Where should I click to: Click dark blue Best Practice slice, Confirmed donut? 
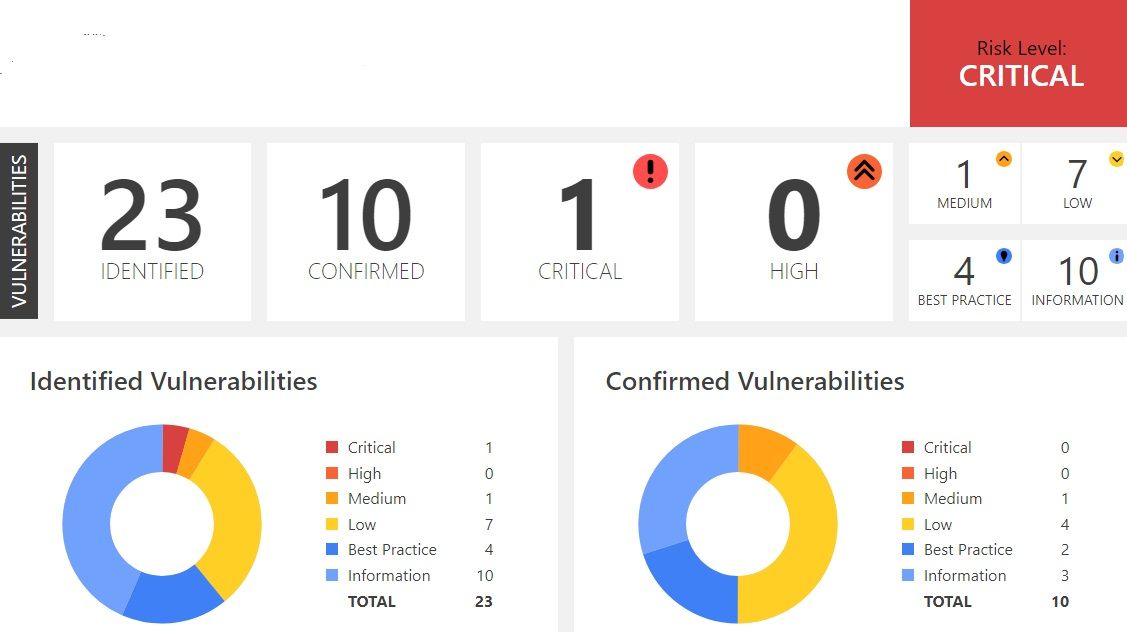point(696,580)
